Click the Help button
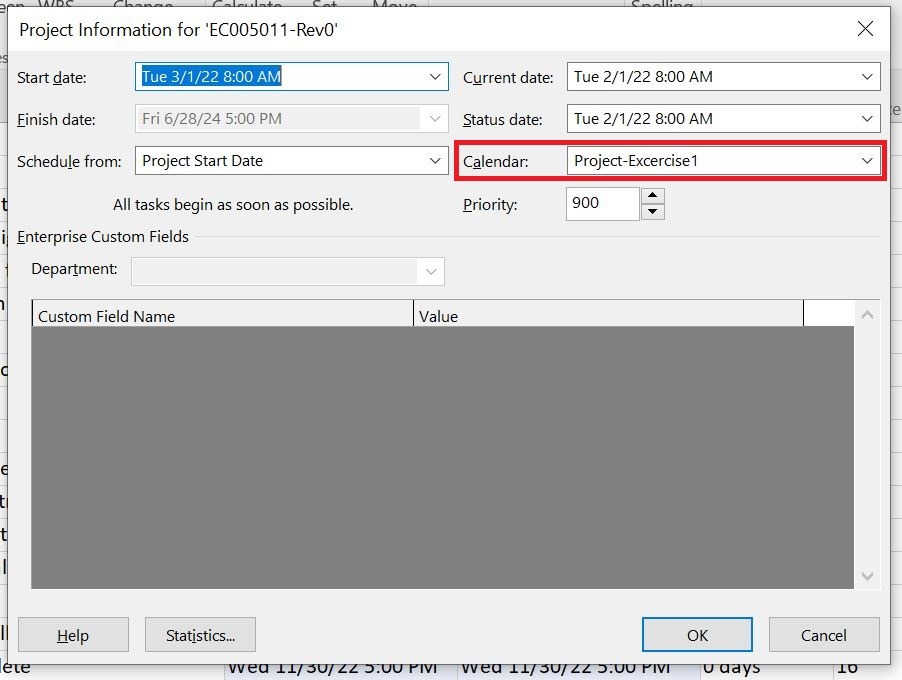902x680 pixels. [73, 635]
